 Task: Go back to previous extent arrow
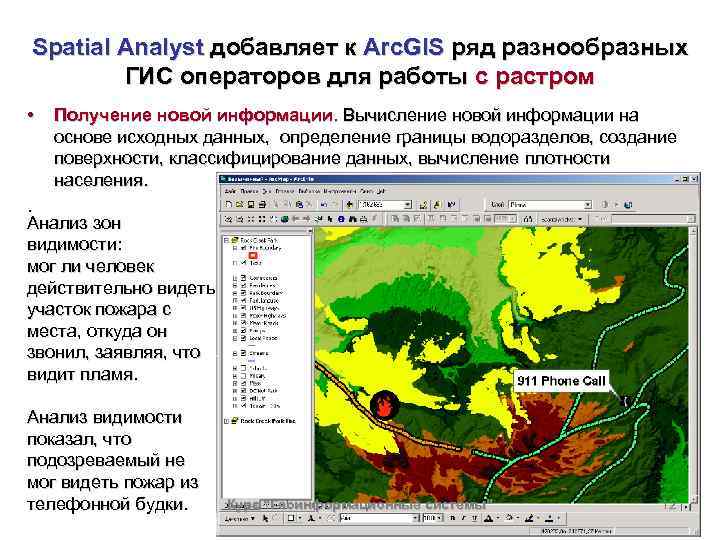point(295,219)
